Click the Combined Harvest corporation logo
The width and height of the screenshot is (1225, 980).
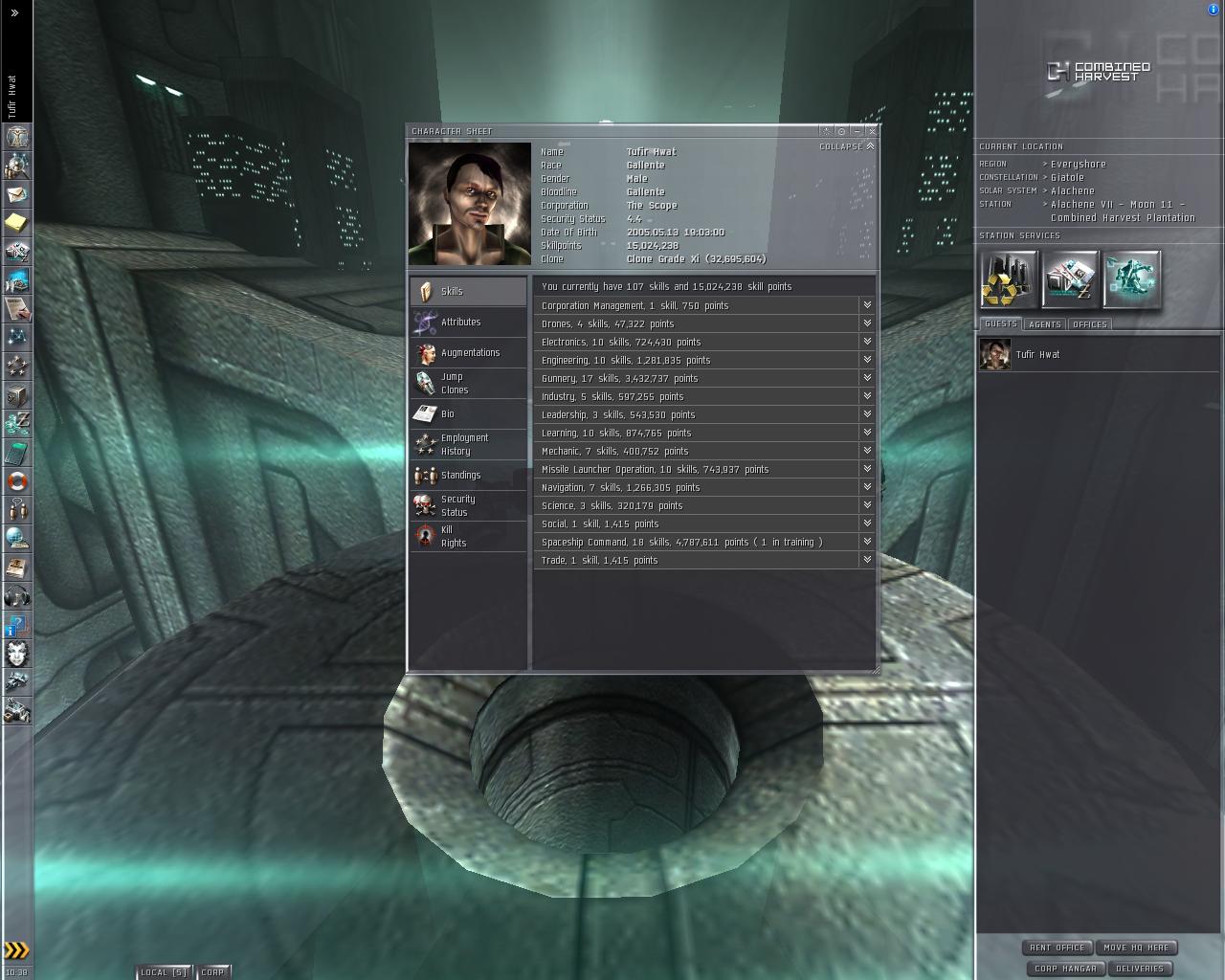[x=1099, y=72]
